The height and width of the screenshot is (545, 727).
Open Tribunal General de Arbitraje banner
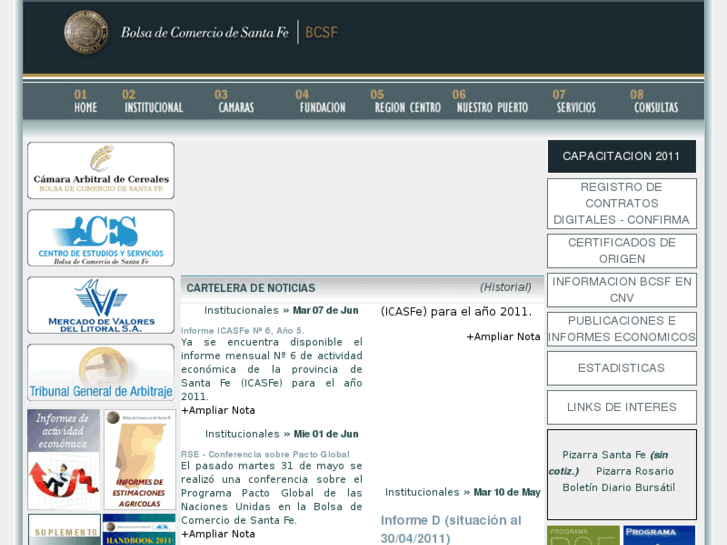pos(101,372)
